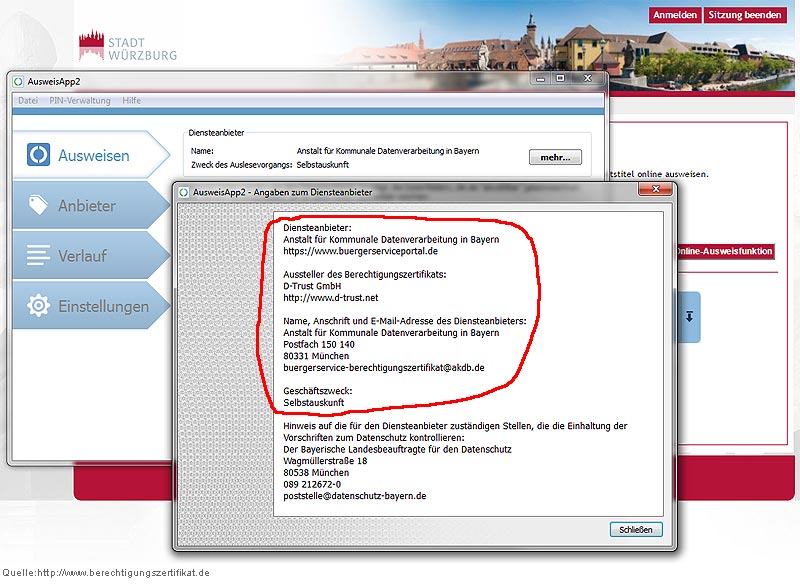Click the https://www.buergerserviceportal.de text

point(361,251)
